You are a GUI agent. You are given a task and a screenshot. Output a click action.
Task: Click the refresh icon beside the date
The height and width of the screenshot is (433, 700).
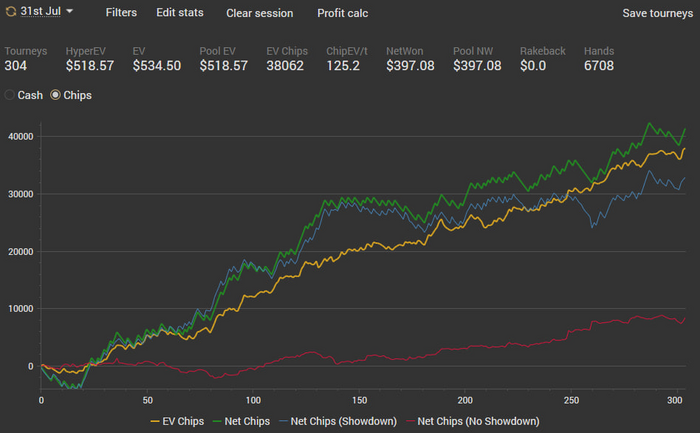pos(11,12)
